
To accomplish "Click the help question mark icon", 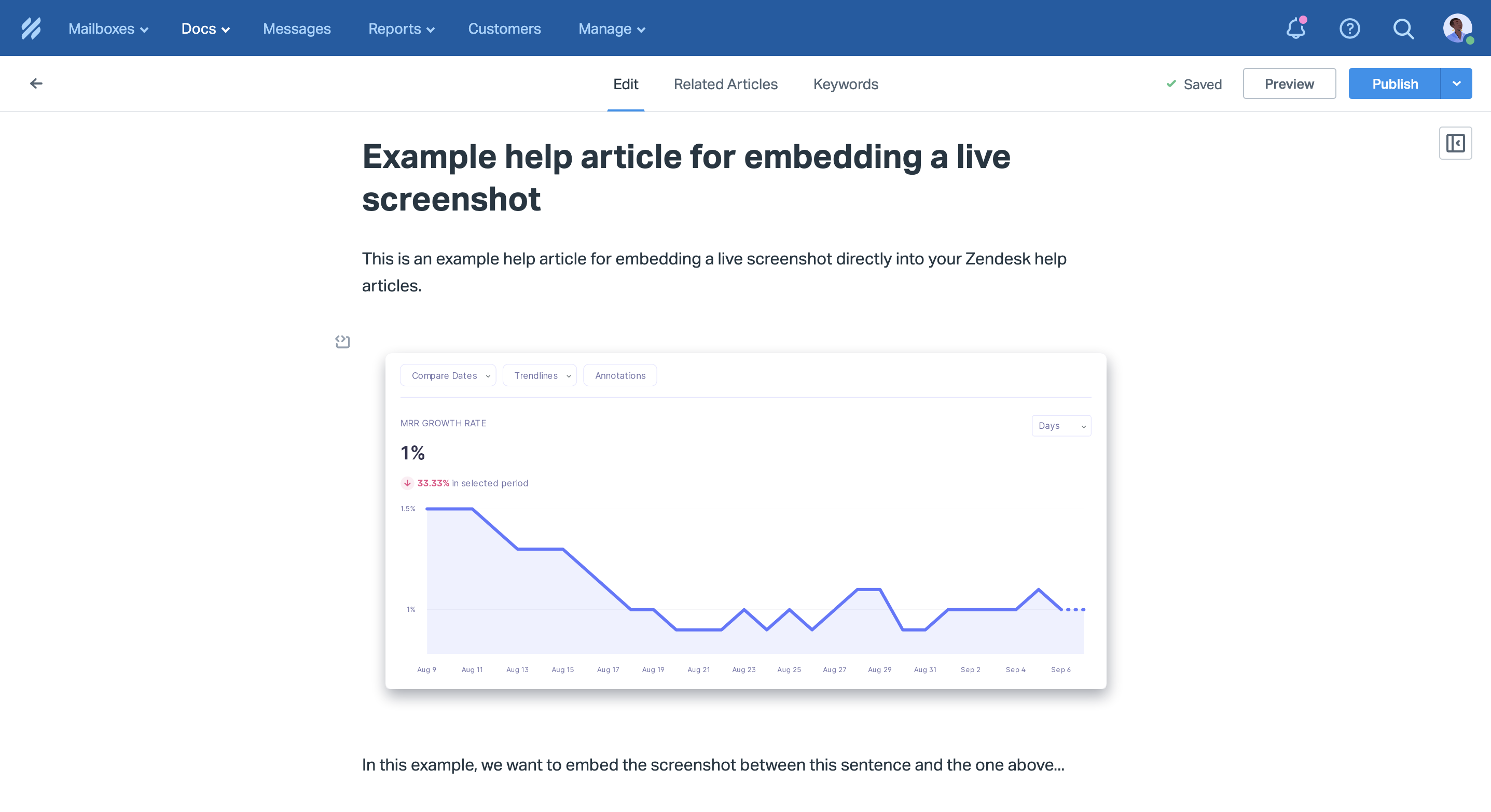I will pos(1350,29).
